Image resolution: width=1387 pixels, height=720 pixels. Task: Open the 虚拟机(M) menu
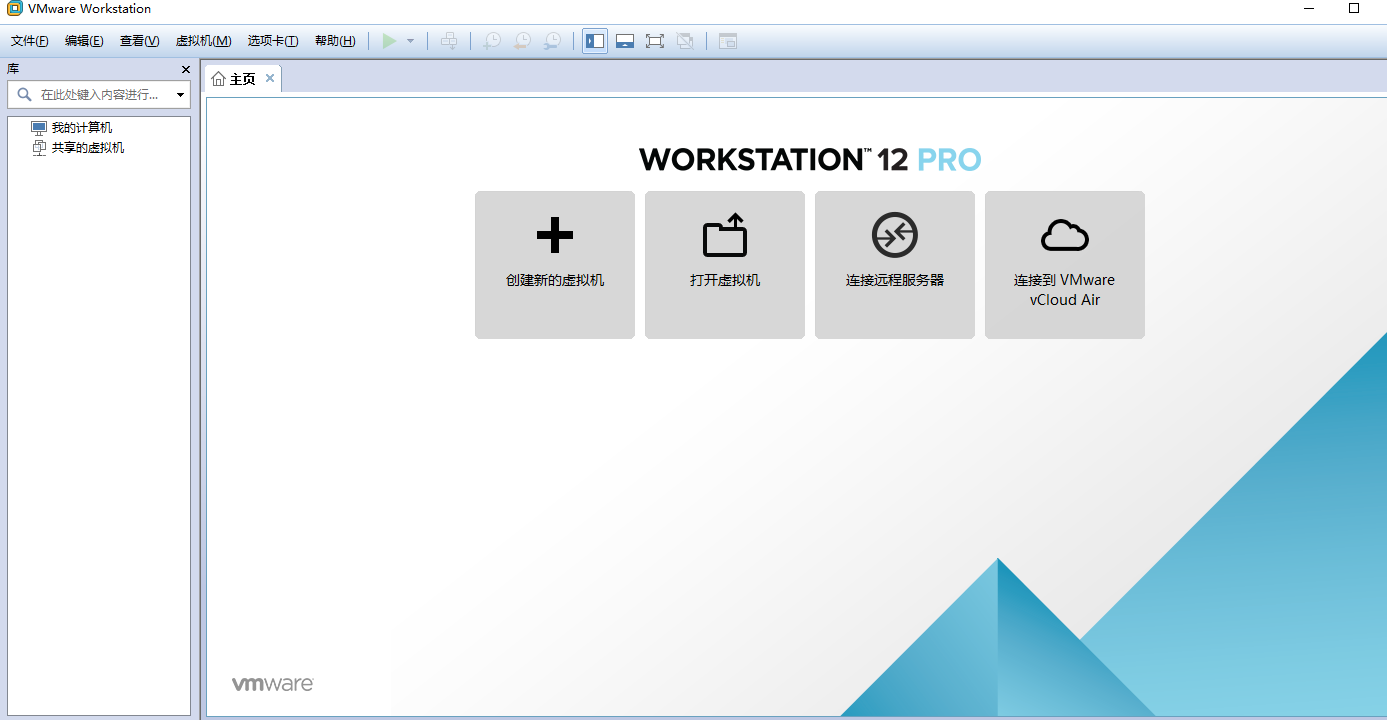[x=203, y=41]
